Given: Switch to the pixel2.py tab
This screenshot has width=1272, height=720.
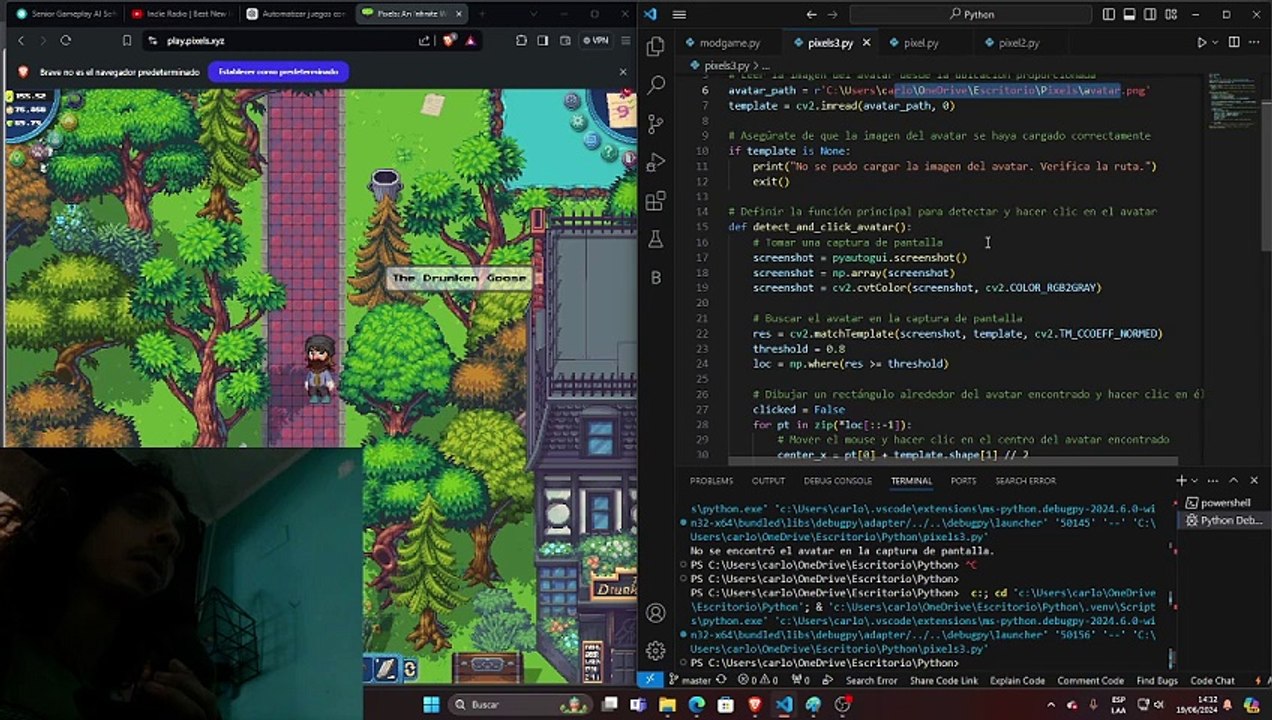Looking at the screenshot, I should pyautogui.click(x=1018, y=43).
